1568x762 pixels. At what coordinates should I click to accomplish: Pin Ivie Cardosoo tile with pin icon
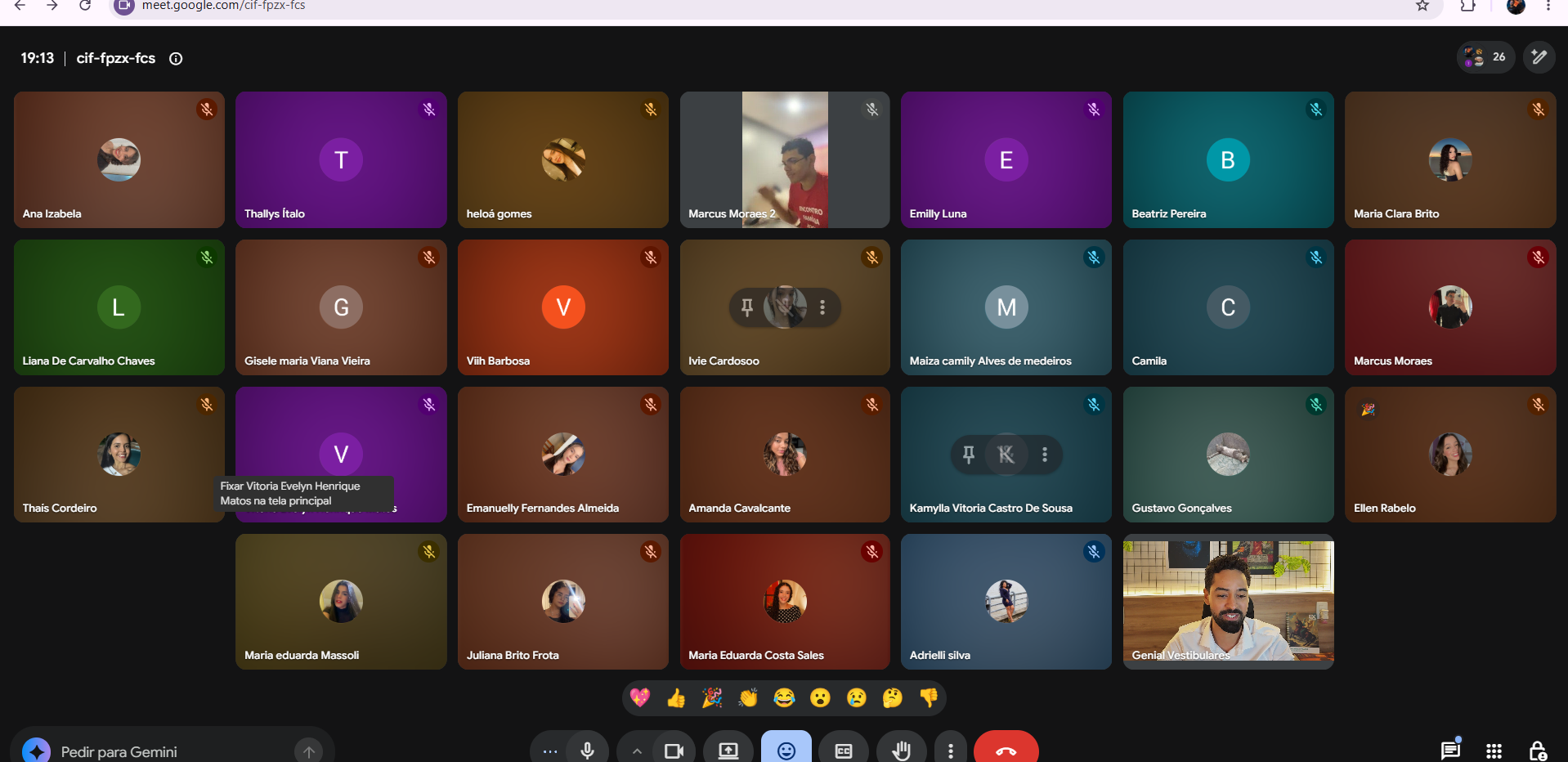(x=746, y=307)
